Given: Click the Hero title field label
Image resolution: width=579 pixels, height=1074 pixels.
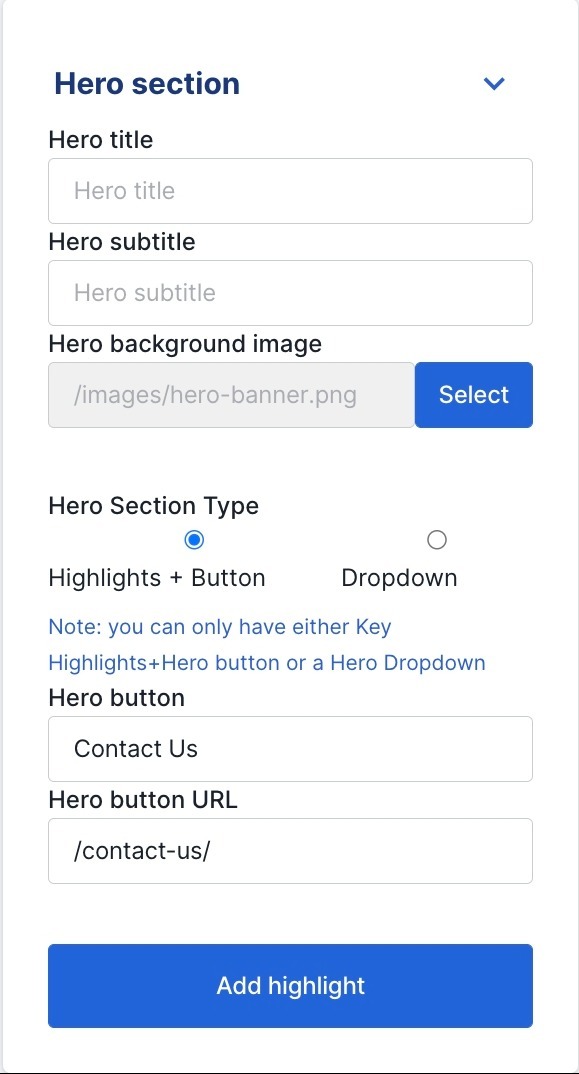Looking at the screenshot, I should tap(101, 140).
